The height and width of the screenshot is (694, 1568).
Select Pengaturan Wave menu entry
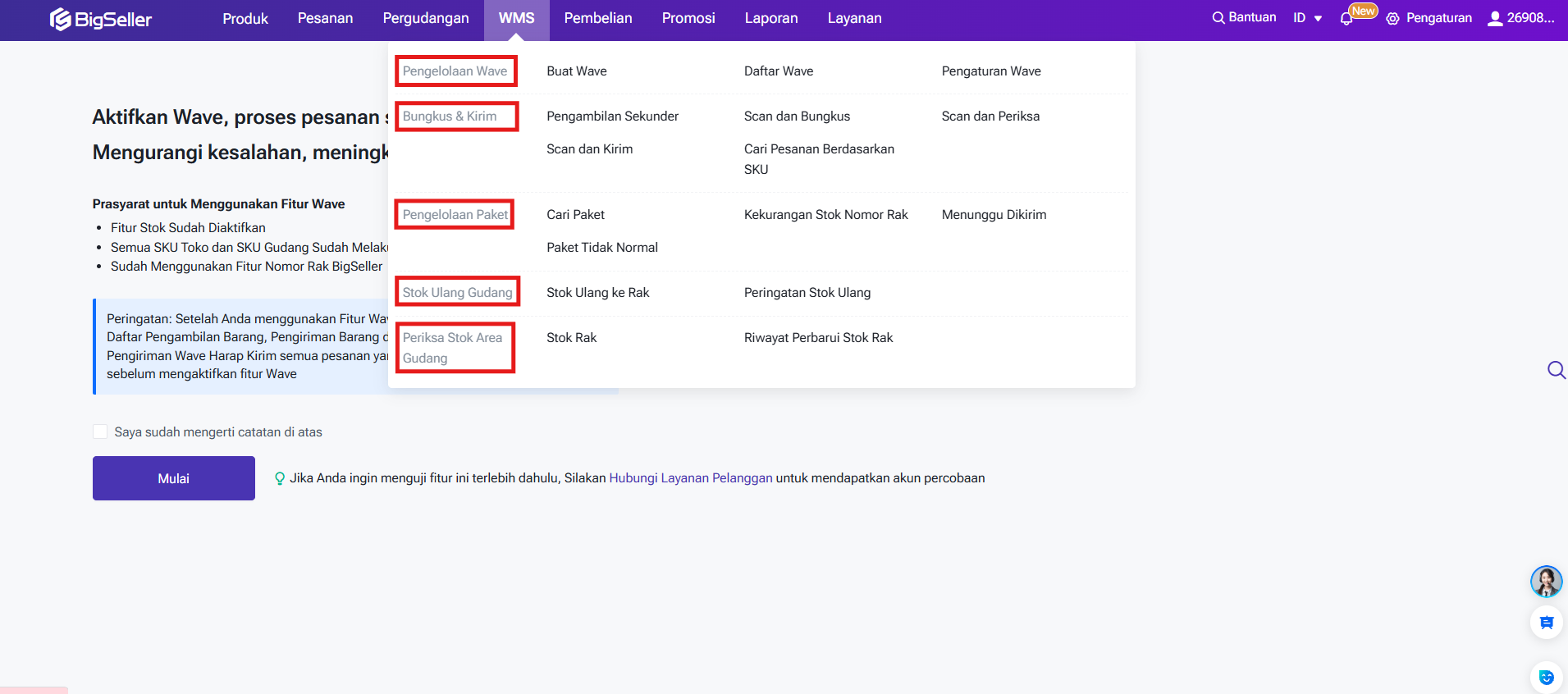[991, 71]
